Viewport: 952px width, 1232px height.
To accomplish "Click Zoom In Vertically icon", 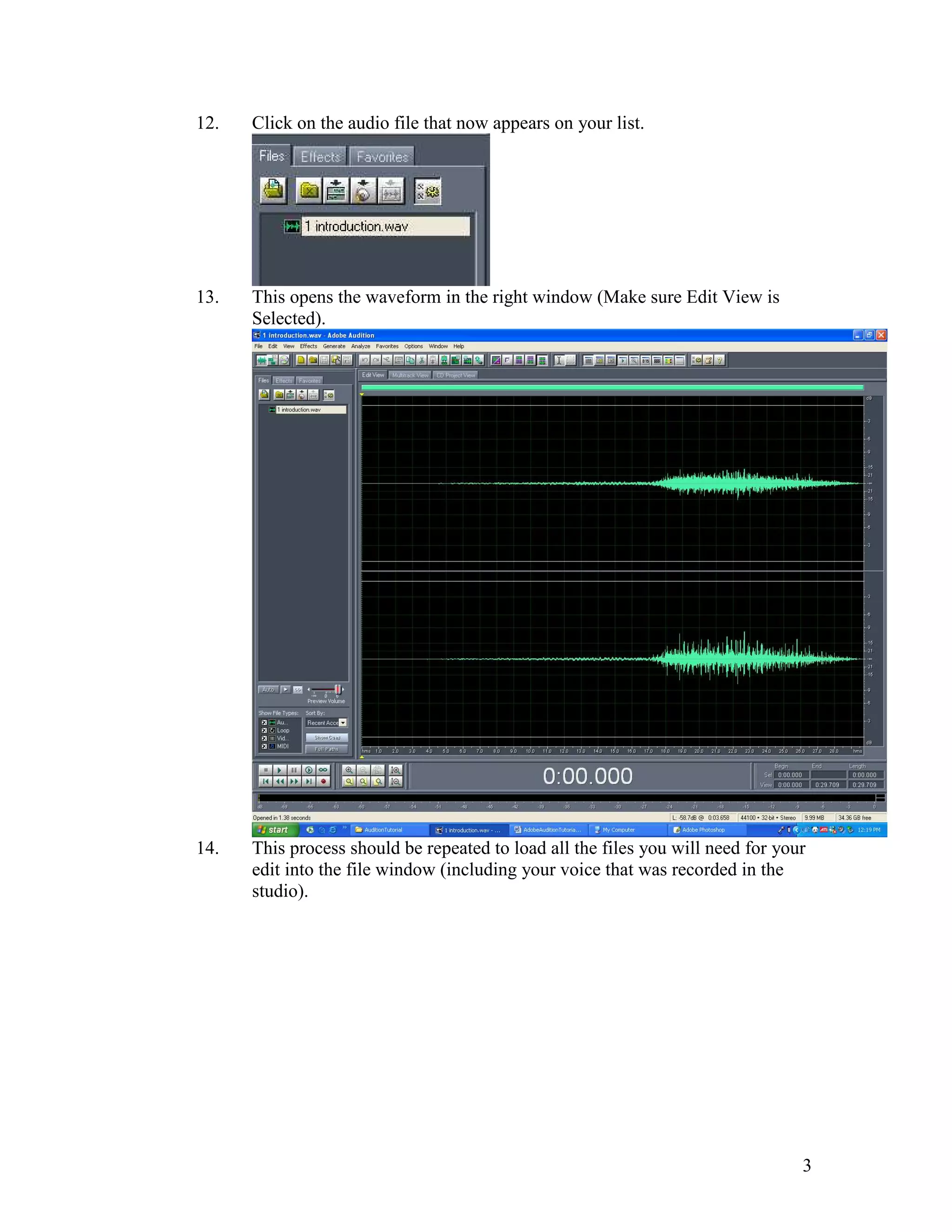I will (396, 769).
